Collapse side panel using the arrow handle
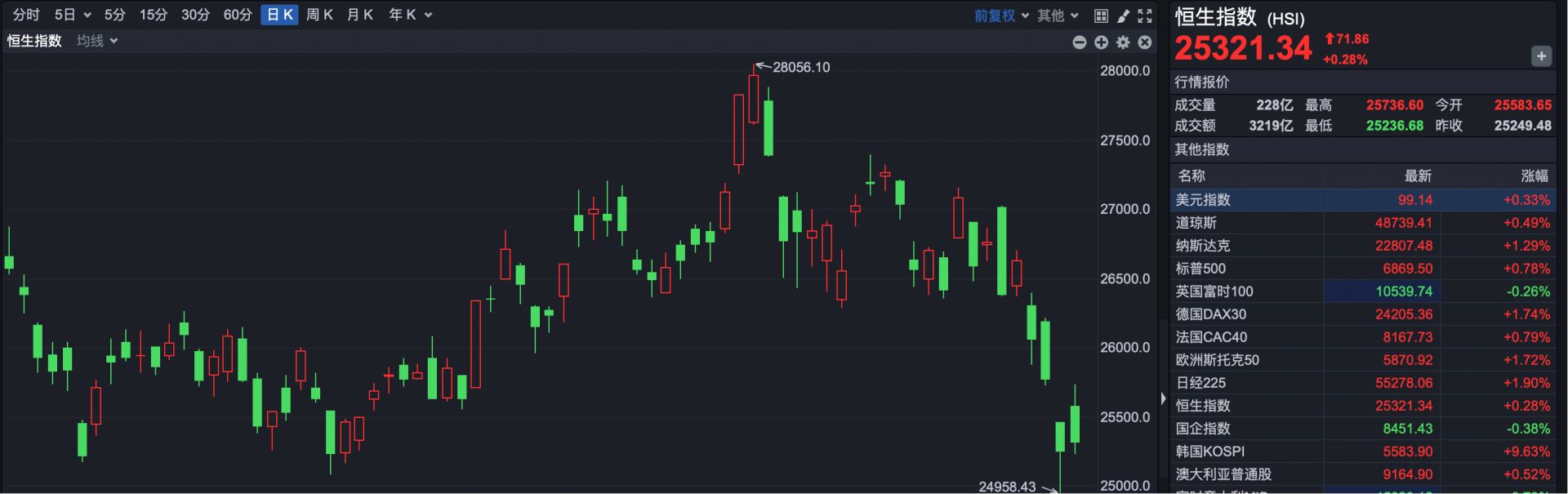 1163,398
